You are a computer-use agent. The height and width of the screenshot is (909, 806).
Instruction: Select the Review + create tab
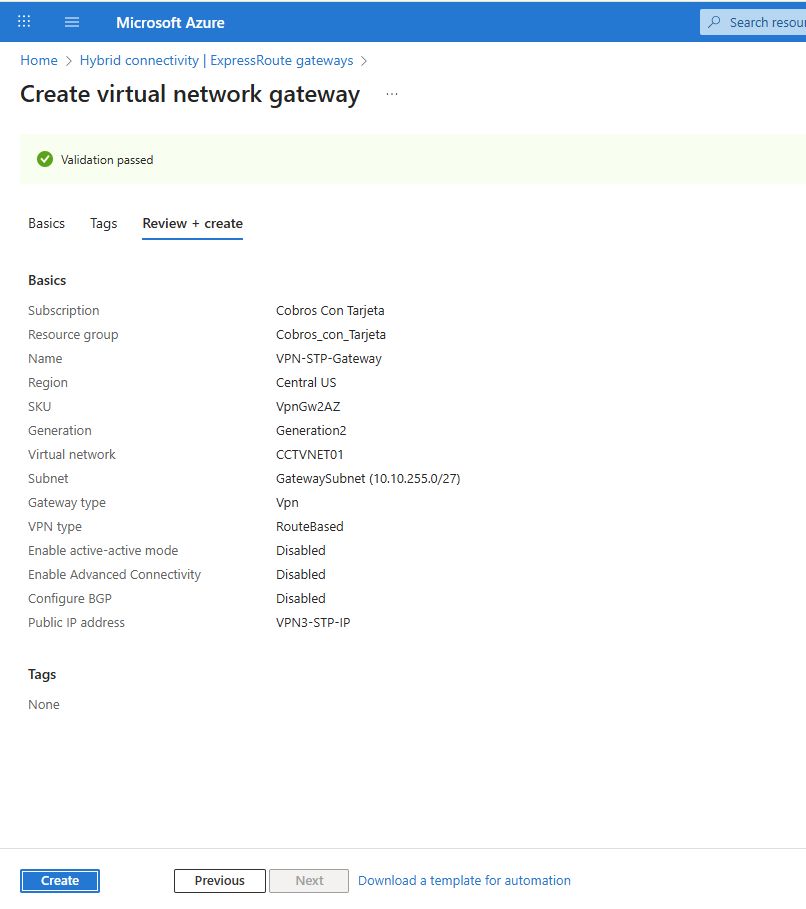(x=193, y=223)
